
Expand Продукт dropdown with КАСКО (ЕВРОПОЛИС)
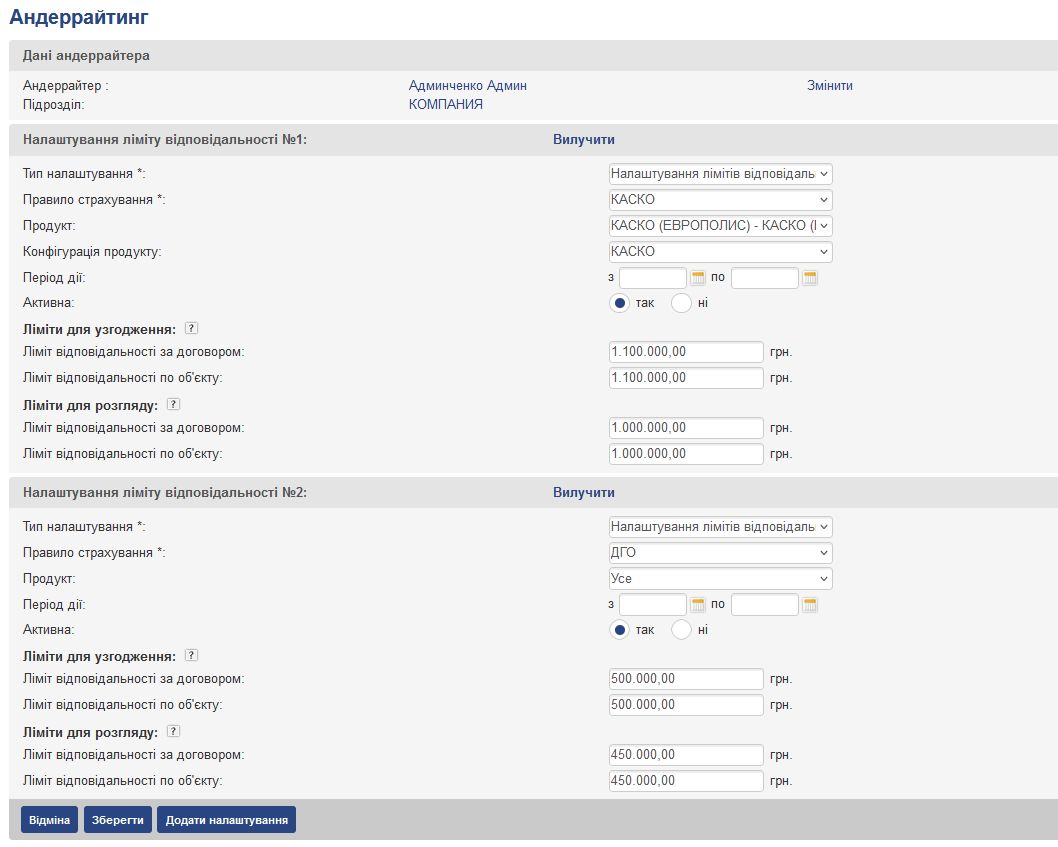point(720,226)
